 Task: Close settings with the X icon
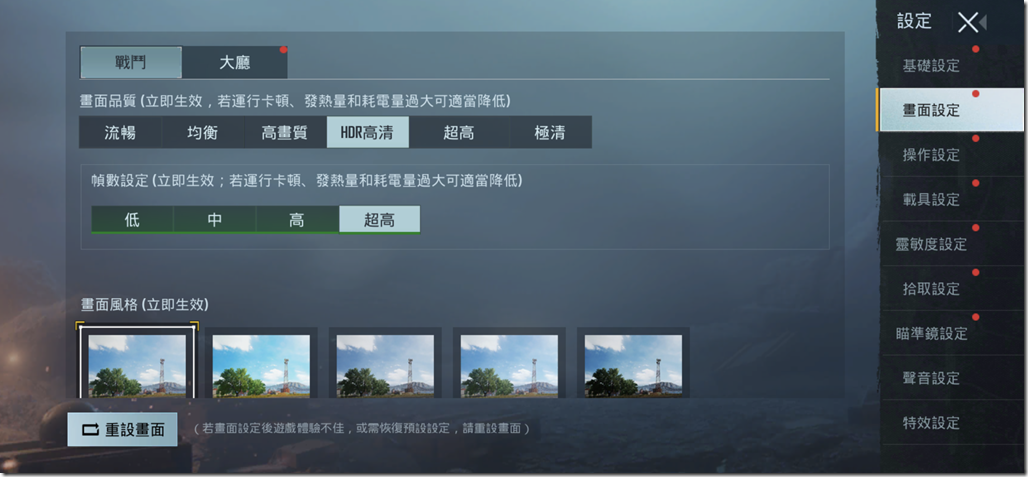(968, 22)
